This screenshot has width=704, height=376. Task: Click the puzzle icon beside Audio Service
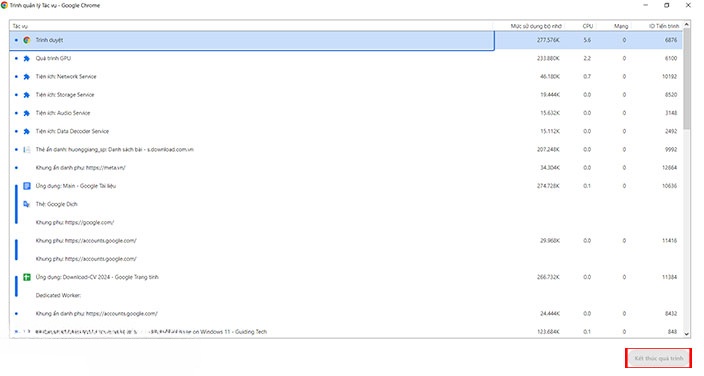[x=26, y=113]
